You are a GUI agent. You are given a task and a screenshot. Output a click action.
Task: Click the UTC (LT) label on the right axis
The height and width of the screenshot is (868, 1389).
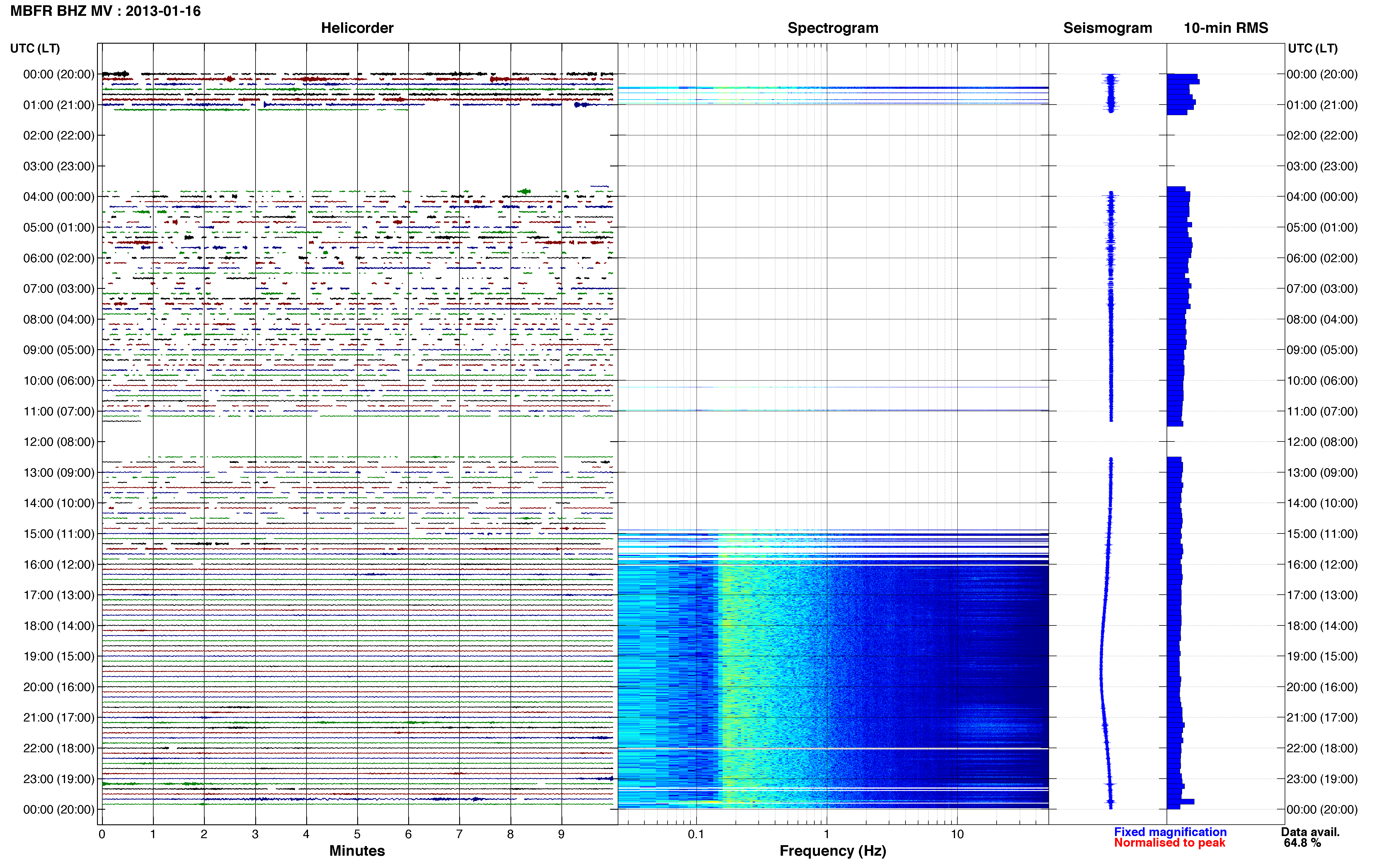pyautogui.click(x=1313, y=48)
